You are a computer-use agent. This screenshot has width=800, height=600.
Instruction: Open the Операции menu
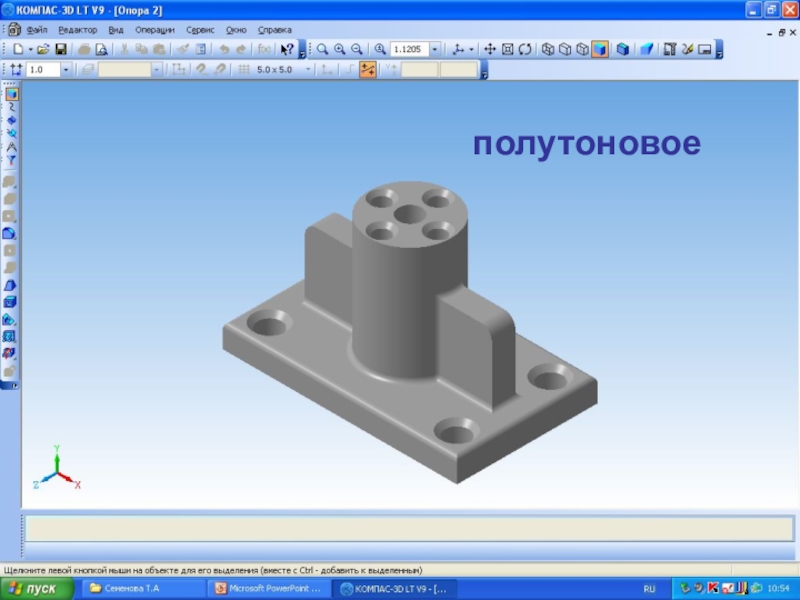[x=155, y=30]
